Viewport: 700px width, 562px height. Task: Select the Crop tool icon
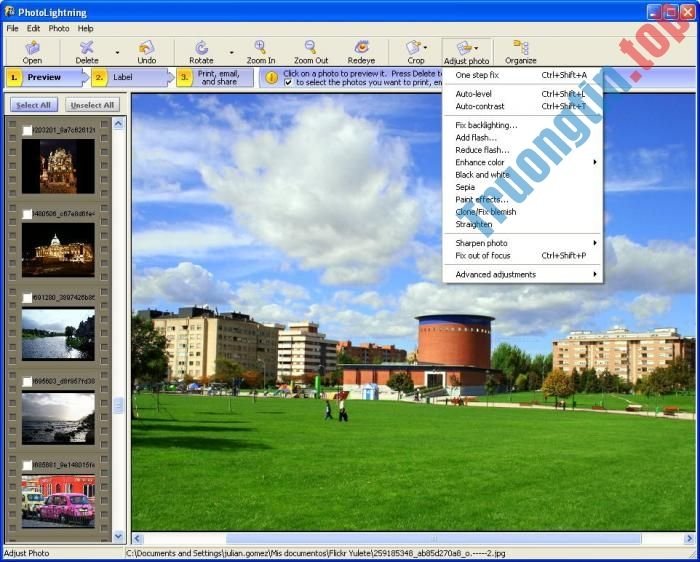pyautogui.click(x=414, y=47)
